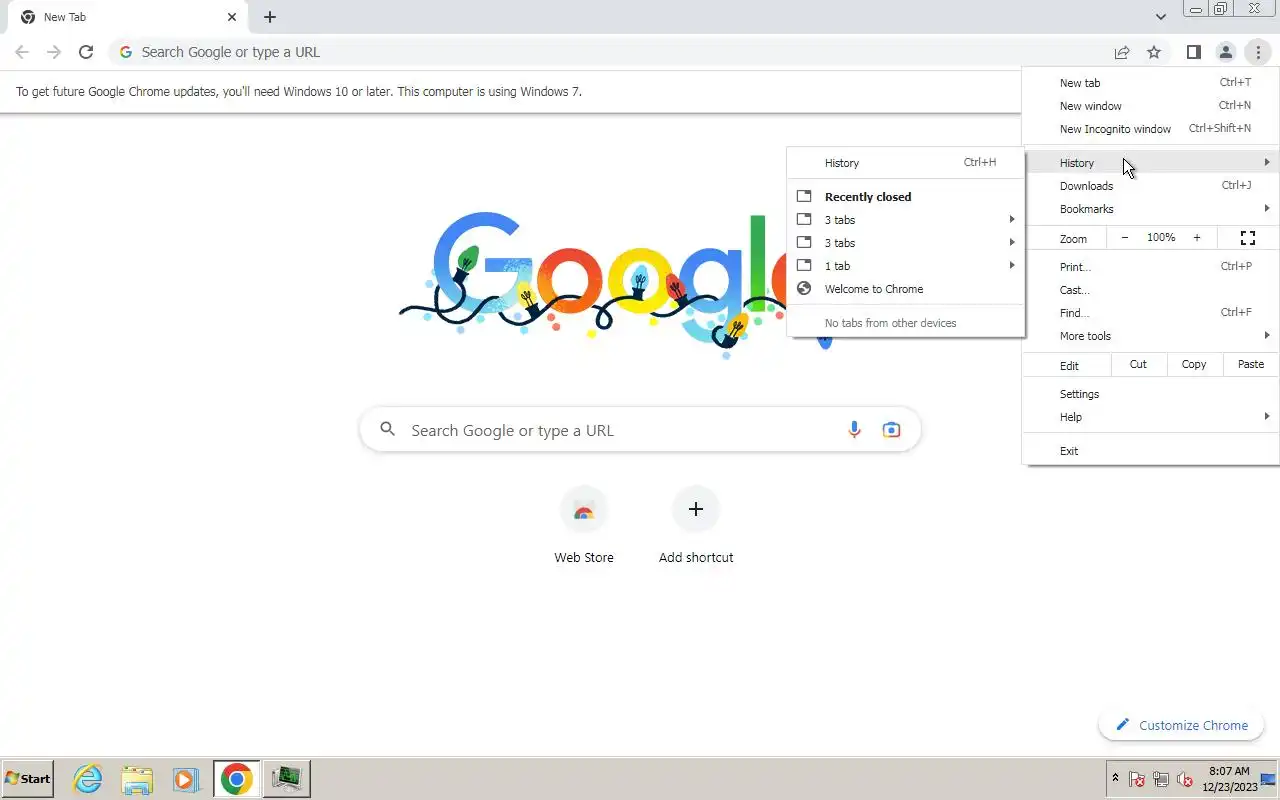This screenshot has height=800, width=1280.
Task: Click the fullscreen icon in Zoom row
Action: 1248,238
